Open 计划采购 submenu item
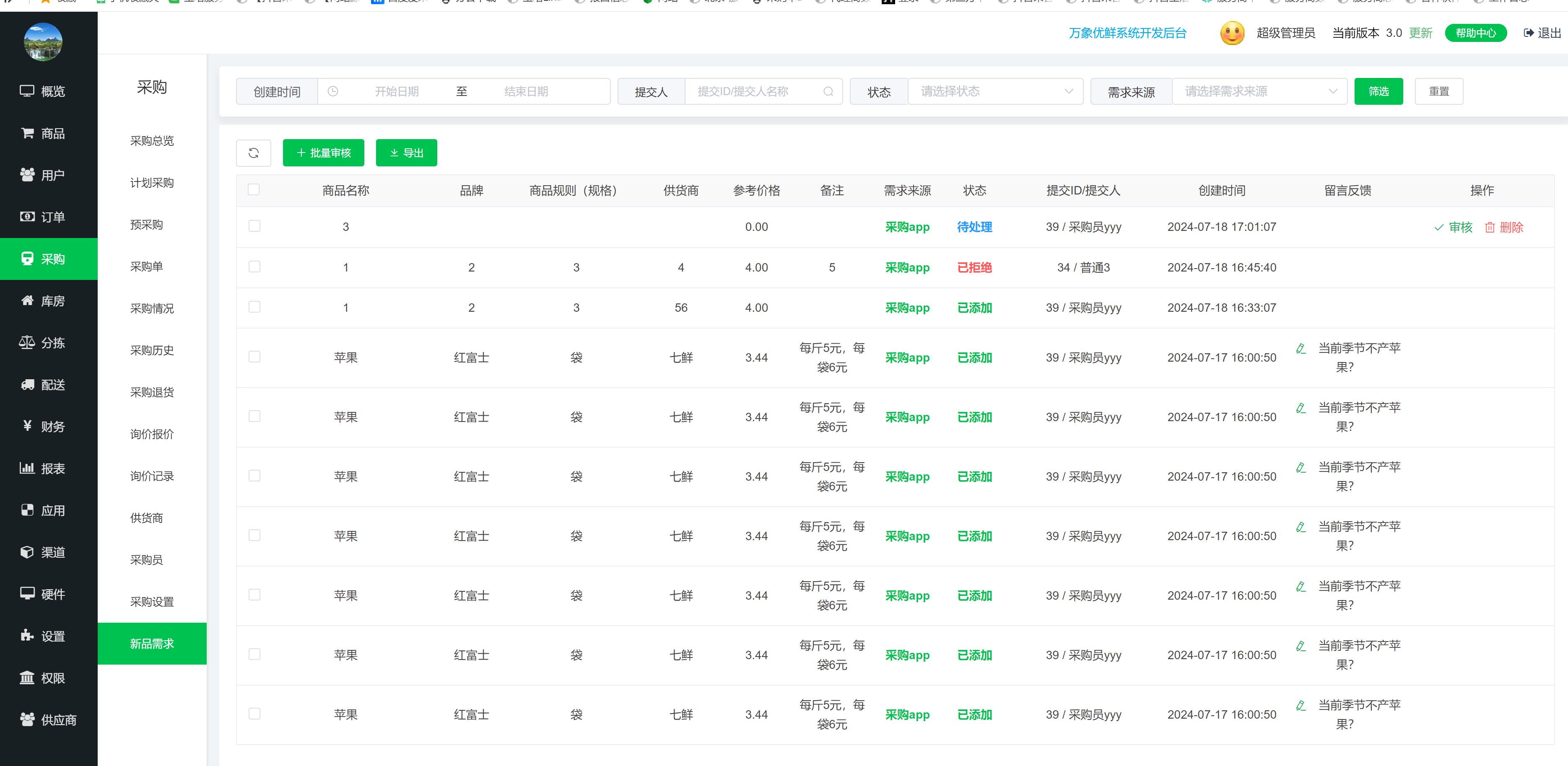This screenshot has height=766, width=1568. [152, 183]
